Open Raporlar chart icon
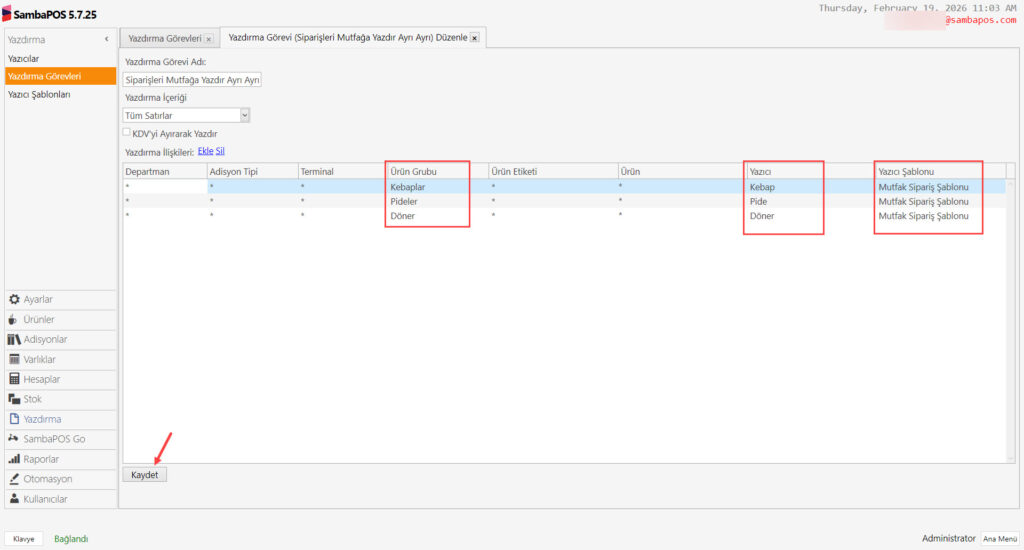Screen dimensions: 1024x550 (14, 459)
